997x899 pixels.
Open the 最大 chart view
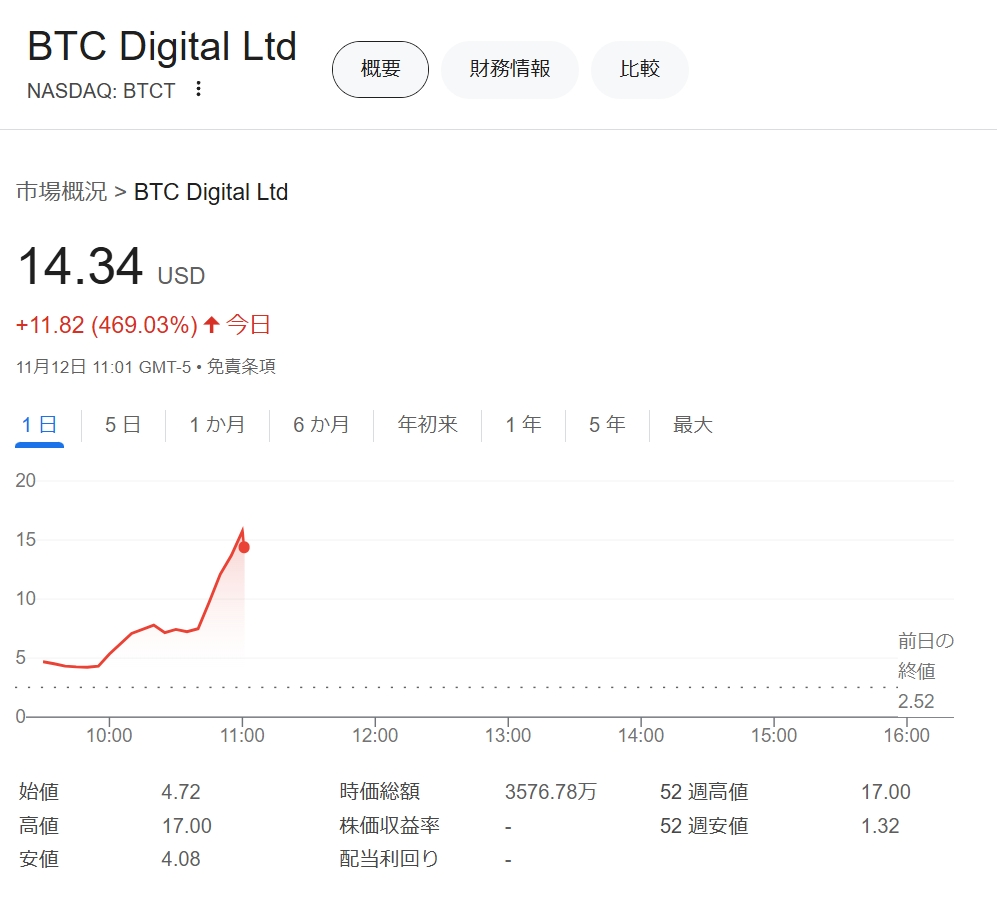(692, 424)
